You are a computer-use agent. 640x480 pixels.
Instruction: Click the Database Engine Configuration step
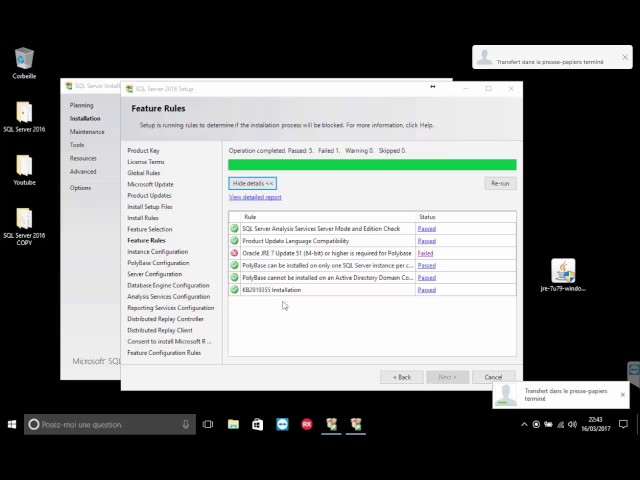pos(168,285)
